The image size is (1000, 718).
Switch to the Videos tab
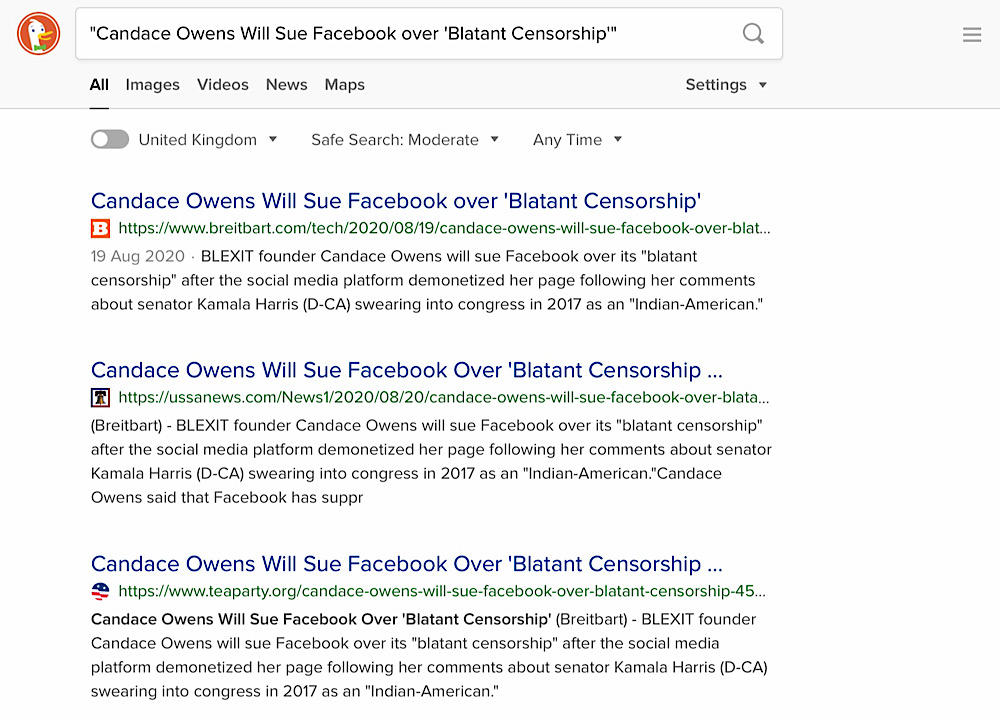(223, 85)
